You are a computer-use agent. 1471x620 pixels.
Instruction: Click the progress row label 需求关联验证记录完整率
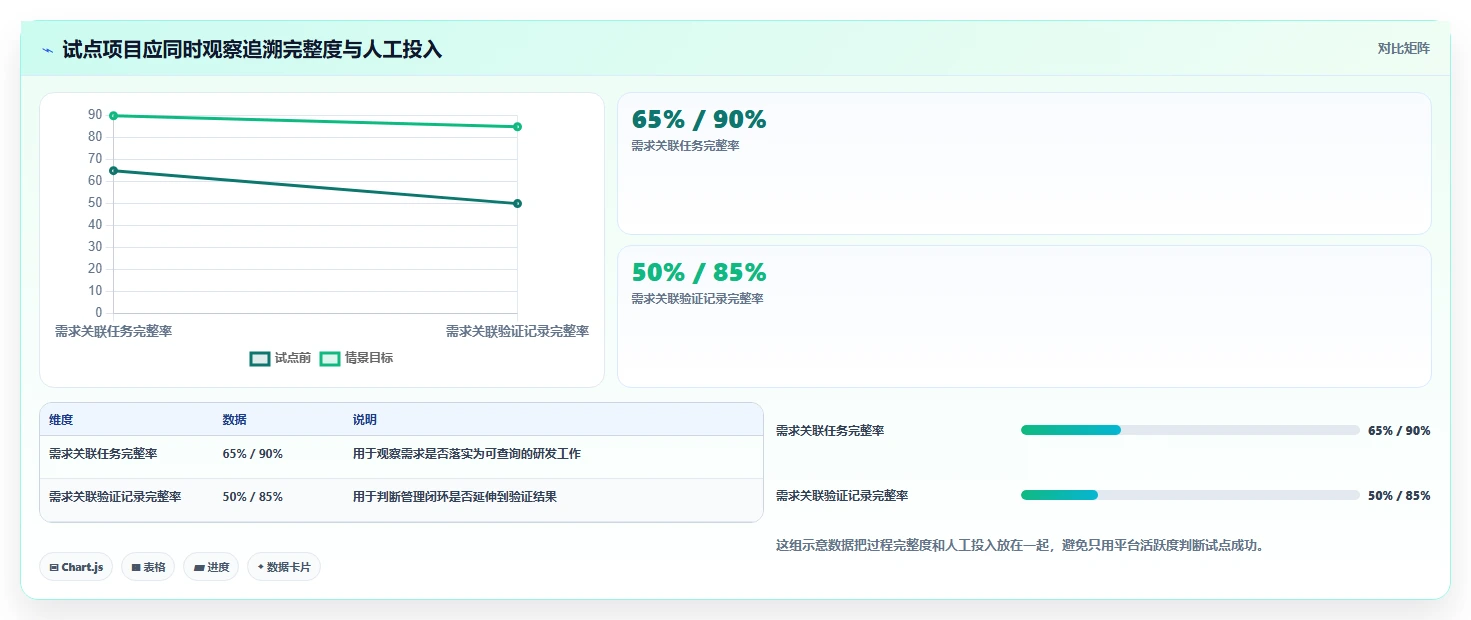[x=842, y=496]
